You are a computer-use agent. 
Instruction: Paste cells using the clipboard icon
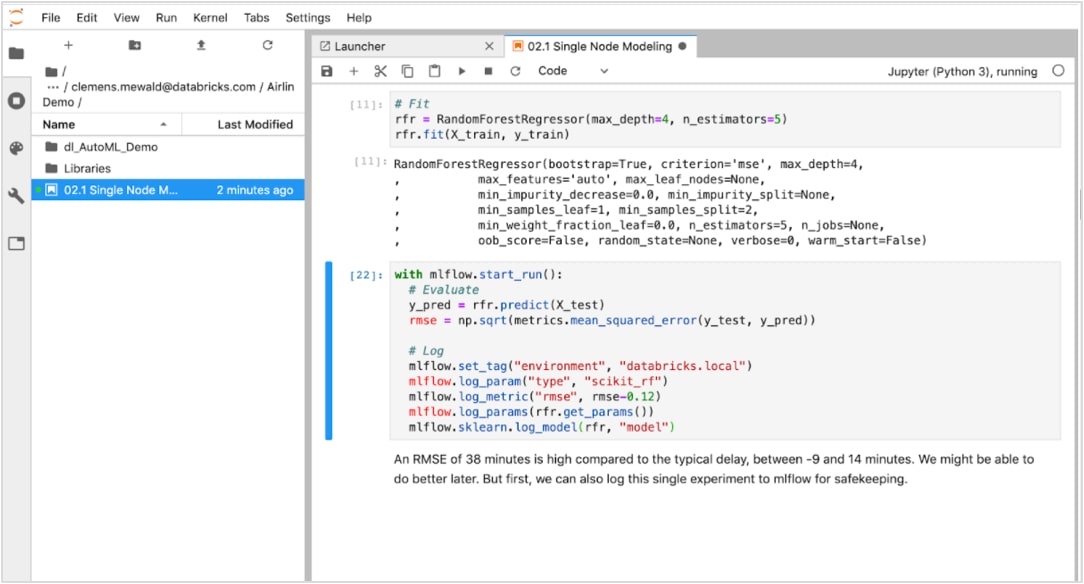coord(434,71)
